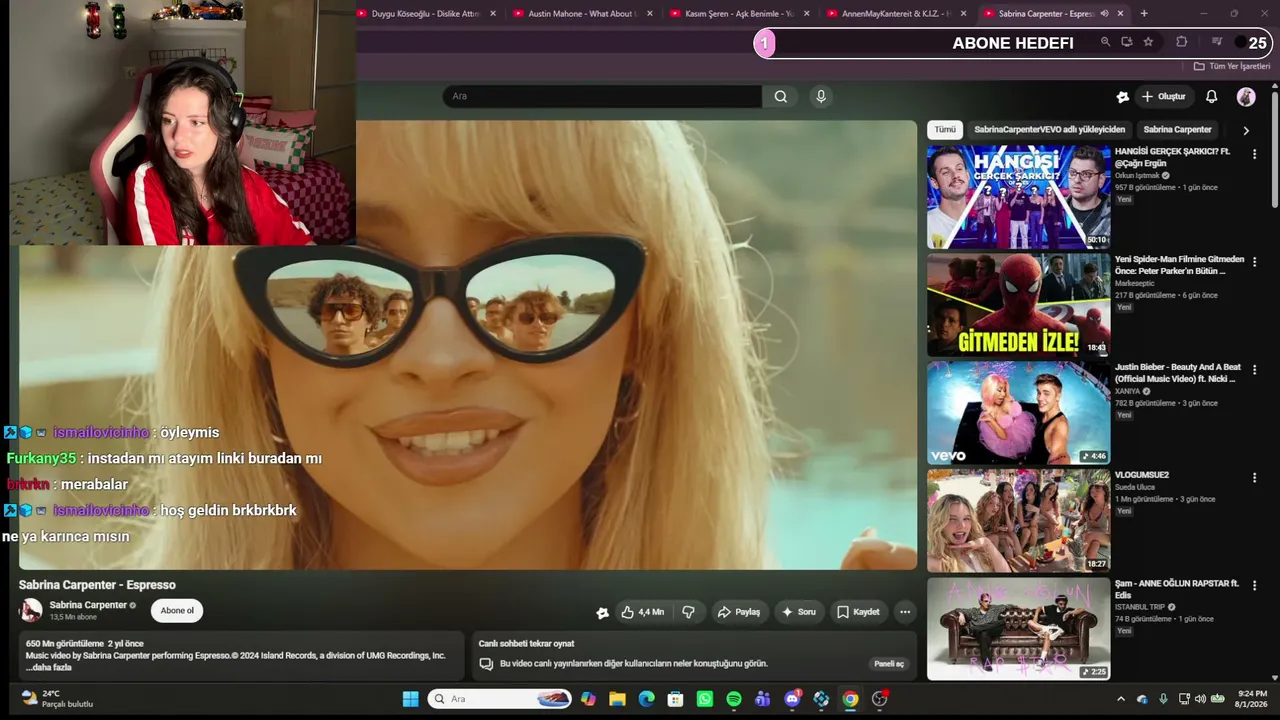Click the YouTube search magnifier button
The height and width of the screenshot is (720, 1280).
[780, 96]
